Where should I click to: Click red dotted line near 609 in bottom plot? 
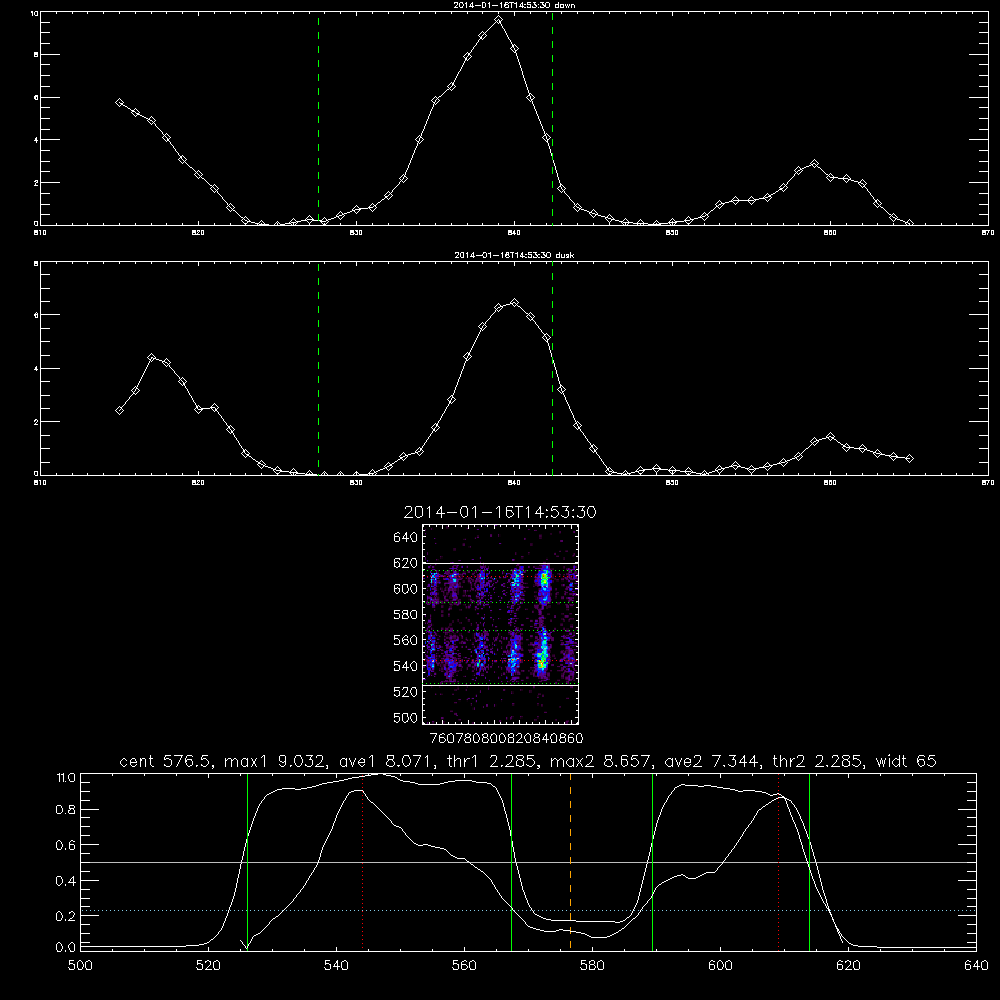click(x=778, y=861)
